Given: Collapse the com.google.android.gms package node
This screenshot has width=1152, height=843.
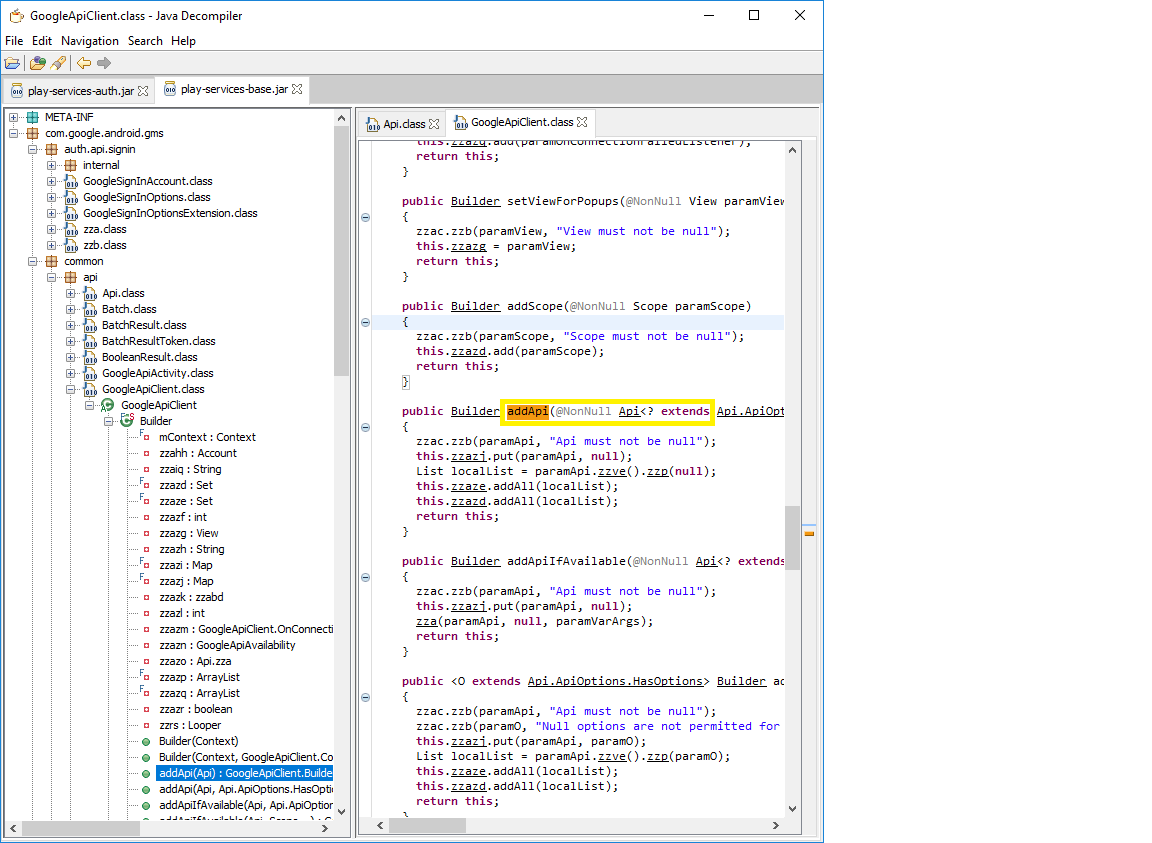Looking at the screenshot, I should pos(13,133).
